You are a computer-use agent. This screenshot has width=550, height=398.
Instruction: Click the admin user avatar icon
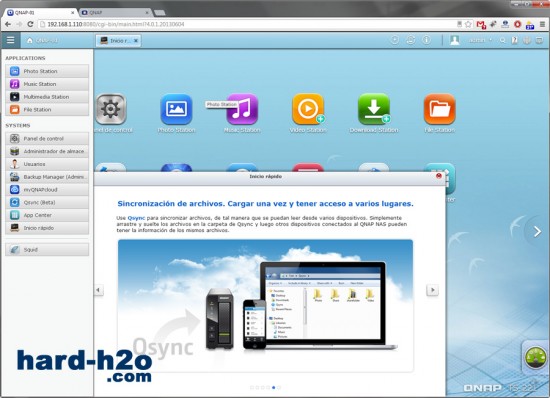pyautogui.click(x=455, y=40)
